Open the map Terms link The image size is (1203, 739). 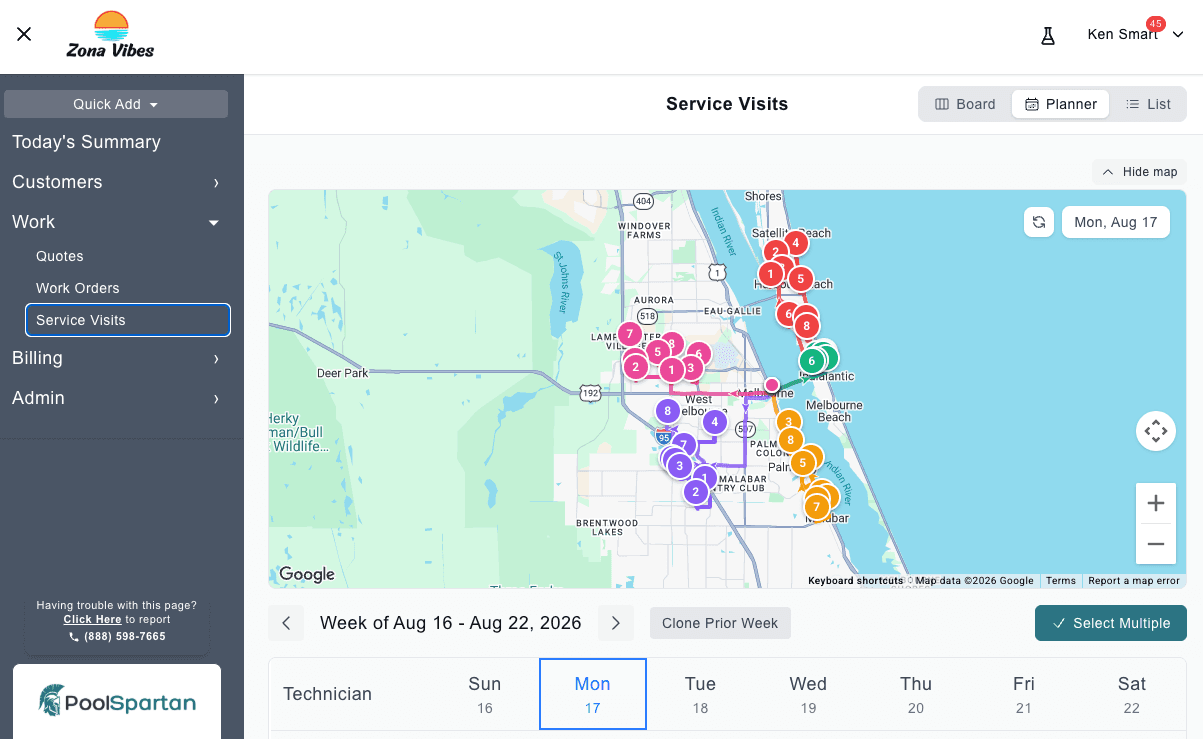coord(1060,581)
